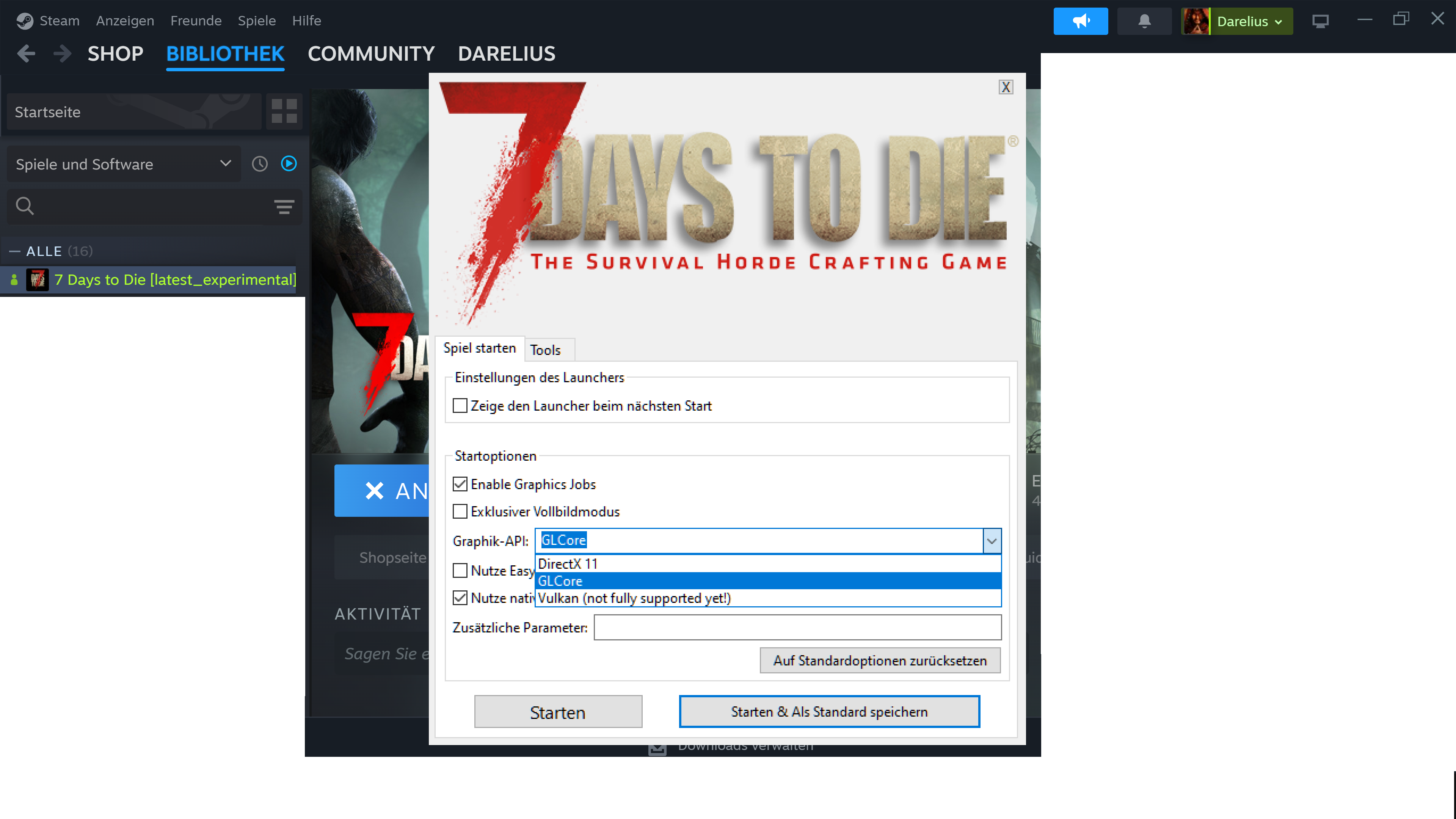Open the library grid view icon
Screen dimensions: 1456x819
284,111
